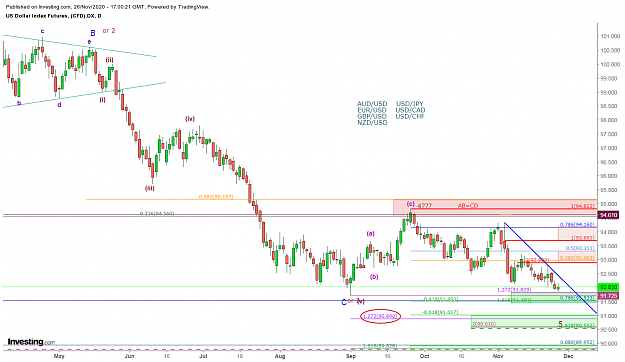Viewport: 625px width, 362px height.
Task: Click the orange '0.382[95.137]' Fibonacci label
Action: (x=216, y=197)
